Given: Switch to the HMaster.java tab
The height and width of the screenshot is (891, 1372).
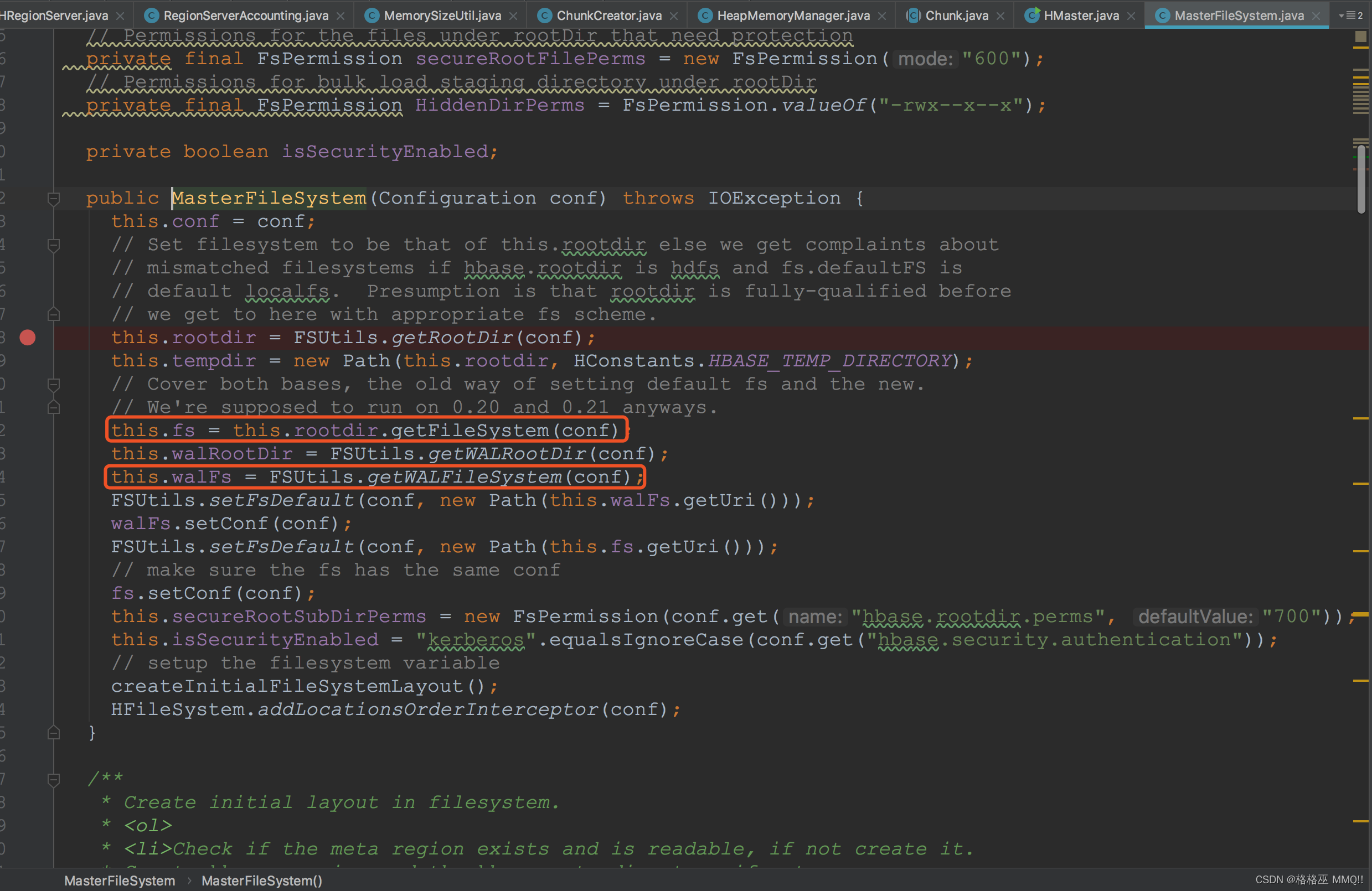Looking at the screenshot, I should (1081, 15).
